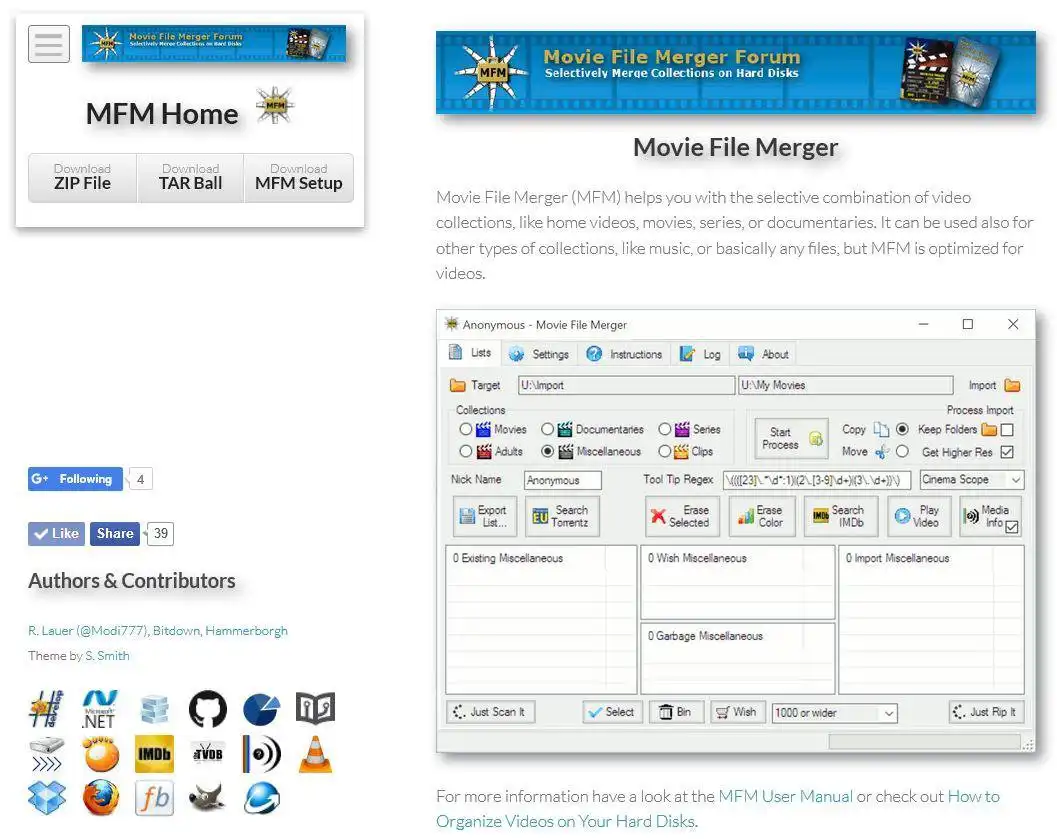The height and width of the screenshot is (839, 1057).
Task: Open the GitHub octocat icon
Action: coord(208,709)
